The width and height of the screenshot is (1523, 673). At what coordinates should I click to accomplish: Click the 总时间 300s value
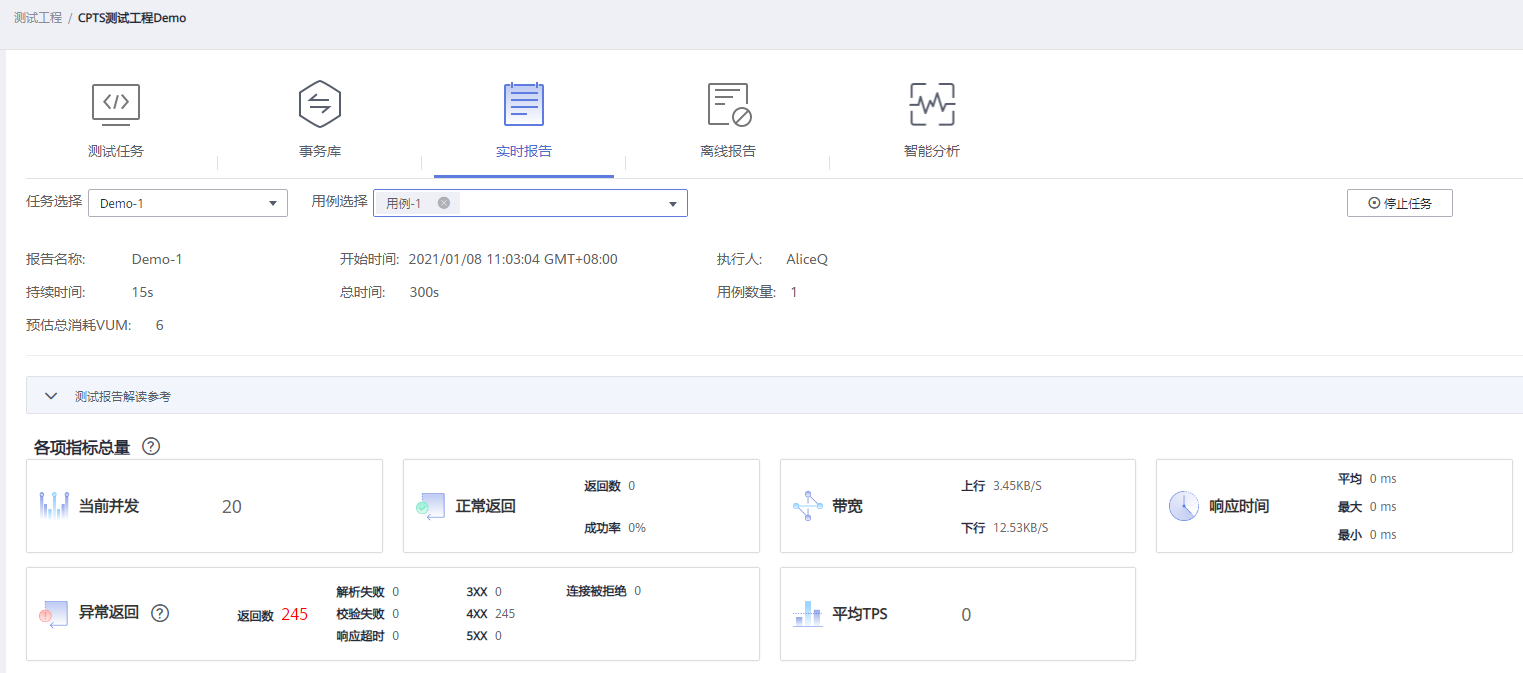[424, 292]
